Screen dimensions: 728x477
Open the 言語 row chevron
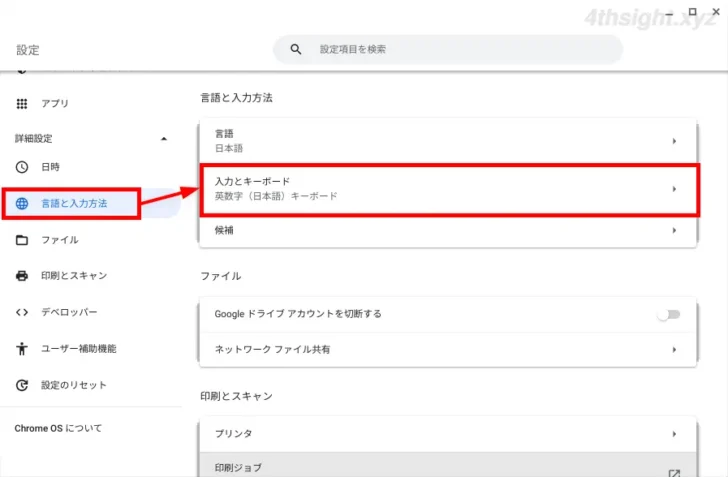[x=674, y=141]
